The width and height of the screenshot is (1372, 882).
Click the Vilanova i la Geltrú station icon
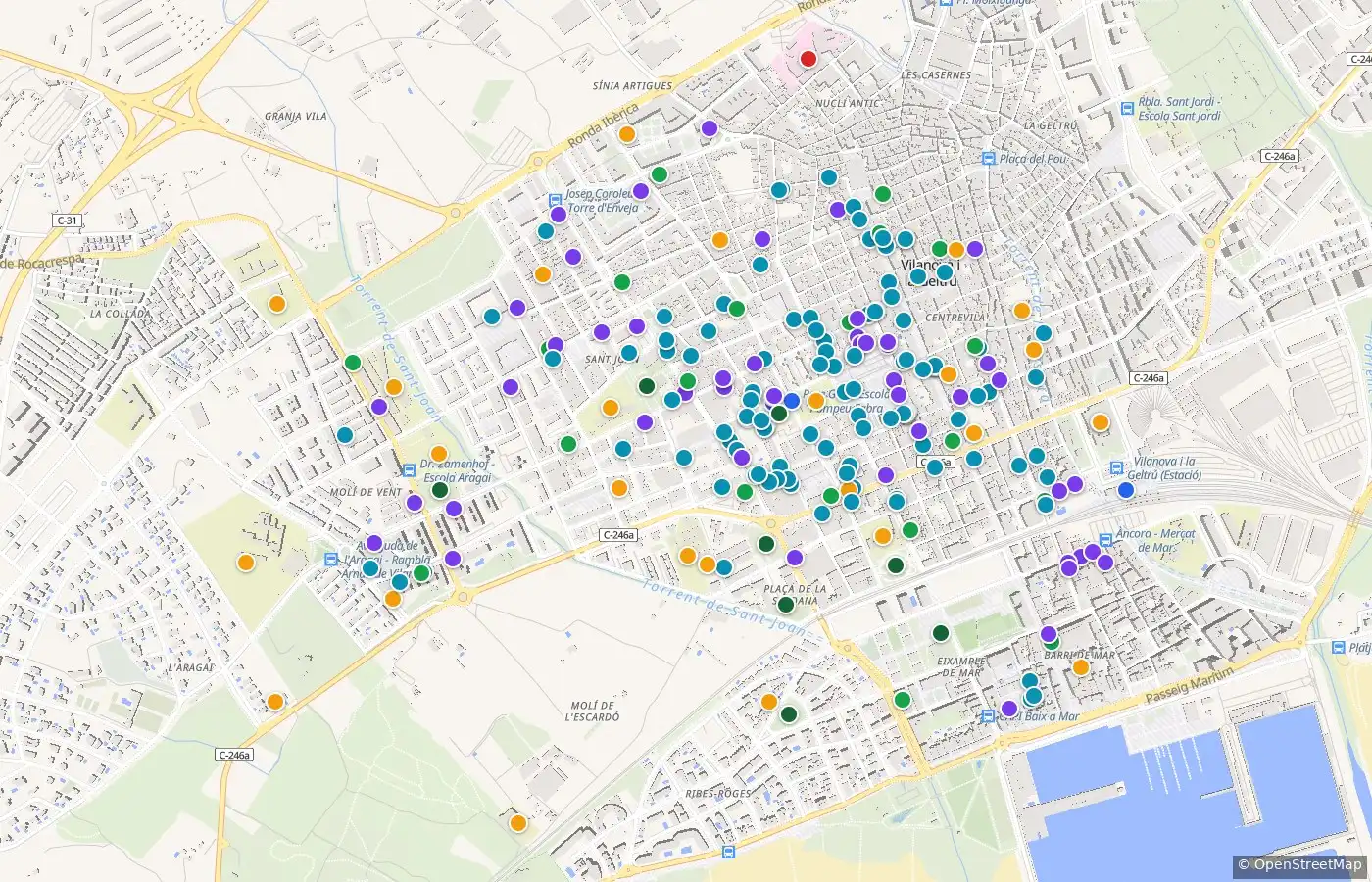pyautogui.click(x=1116, y=468)
